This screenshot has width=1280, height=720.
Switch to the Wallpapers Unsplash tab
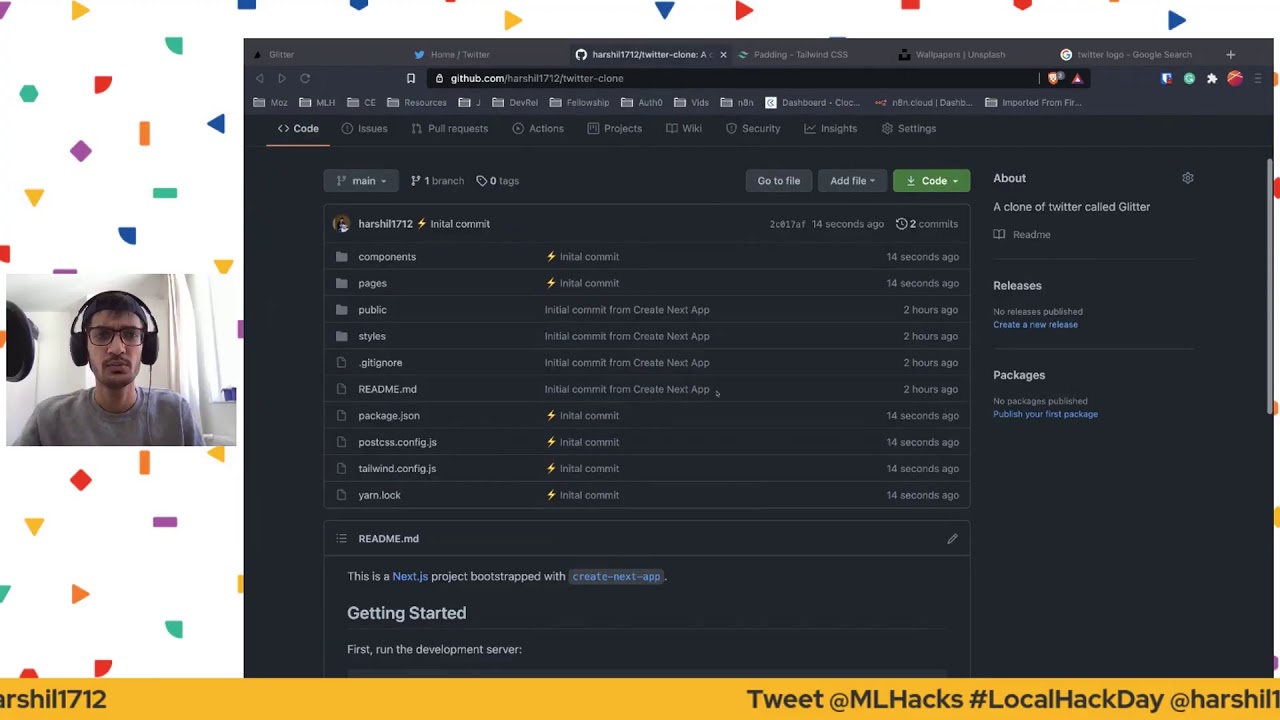pyautogui.click(x=960, y=54)
